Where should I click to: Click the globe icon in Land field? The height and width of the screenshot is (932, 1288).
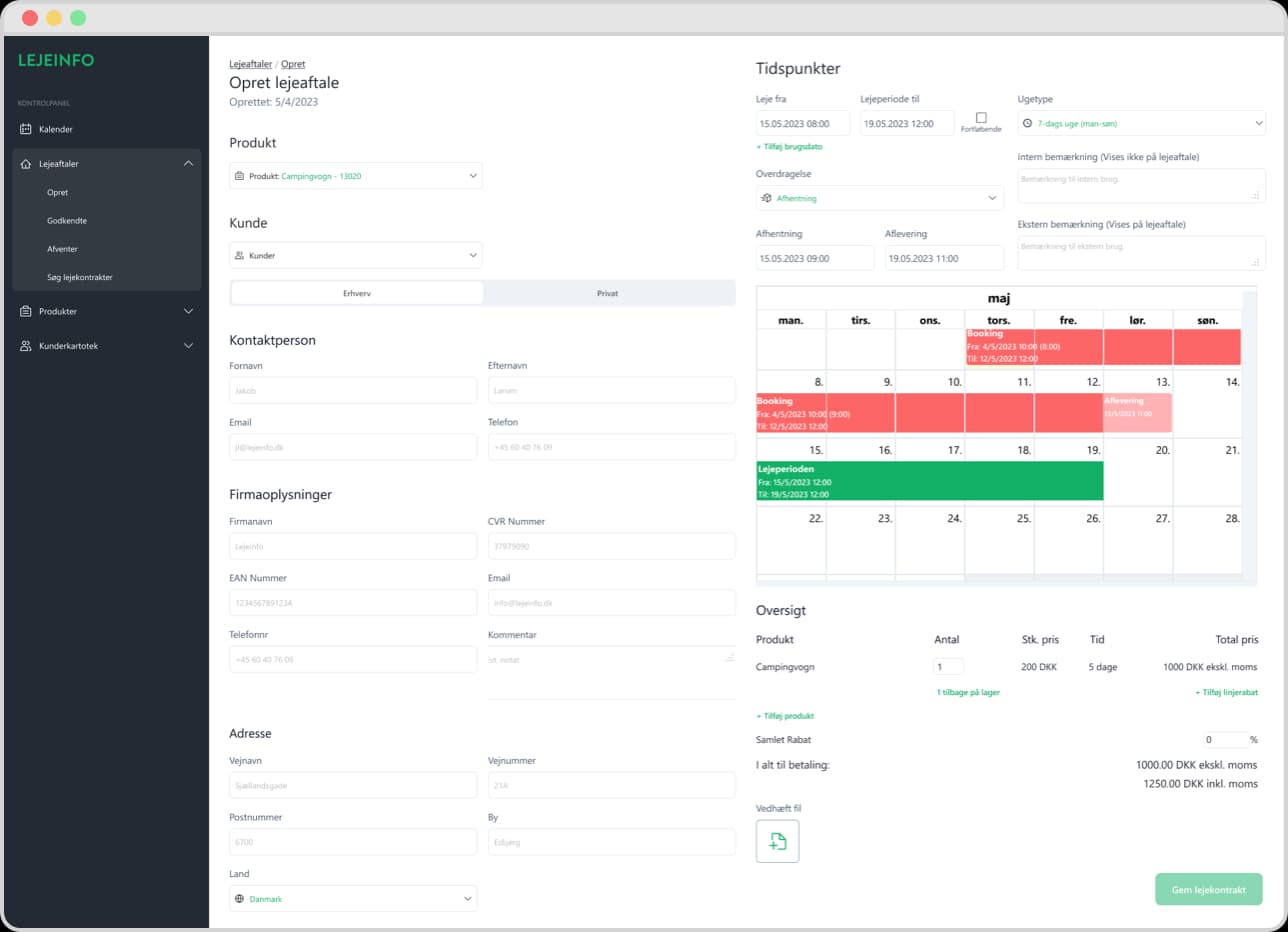pyautogui.click(x=239, y=899)
